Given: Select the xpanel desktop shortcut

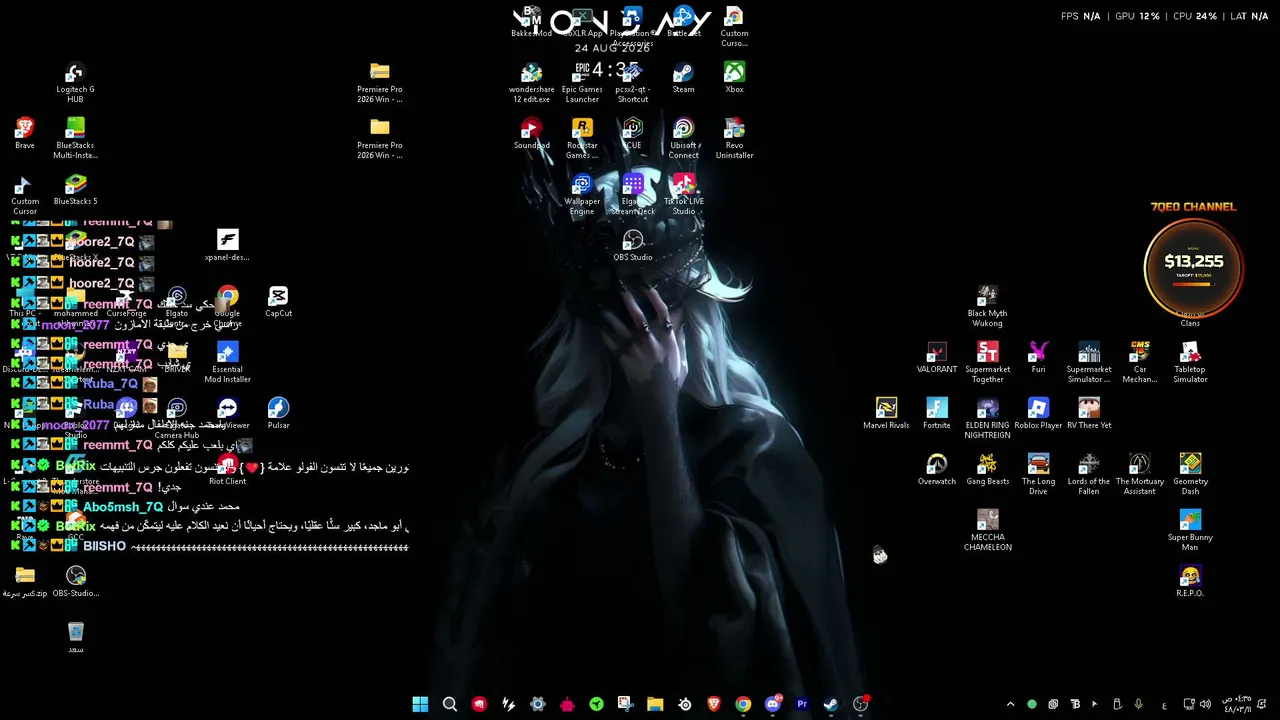Looking at the screenshot, I should [x=227, y=246].
